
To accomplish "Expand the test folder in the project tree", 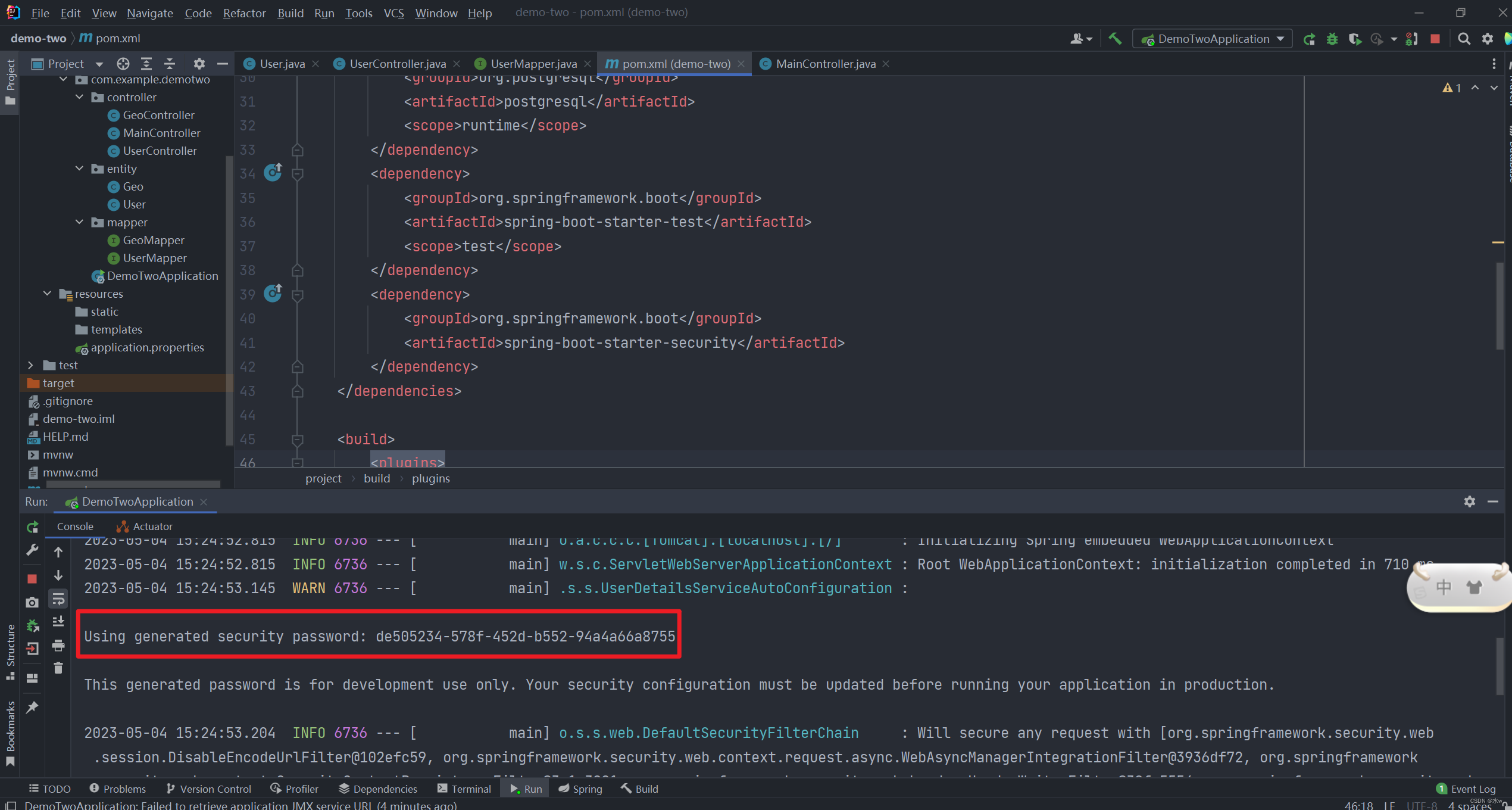I will [30, 364].
